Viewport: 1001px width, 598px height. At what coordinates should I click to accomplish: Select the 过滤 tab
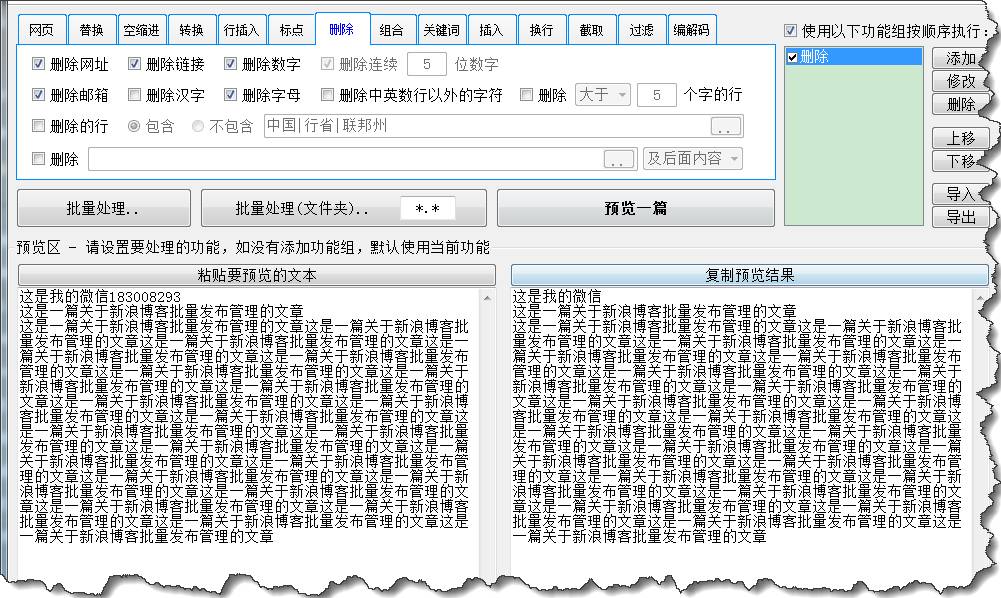[641, 29]
